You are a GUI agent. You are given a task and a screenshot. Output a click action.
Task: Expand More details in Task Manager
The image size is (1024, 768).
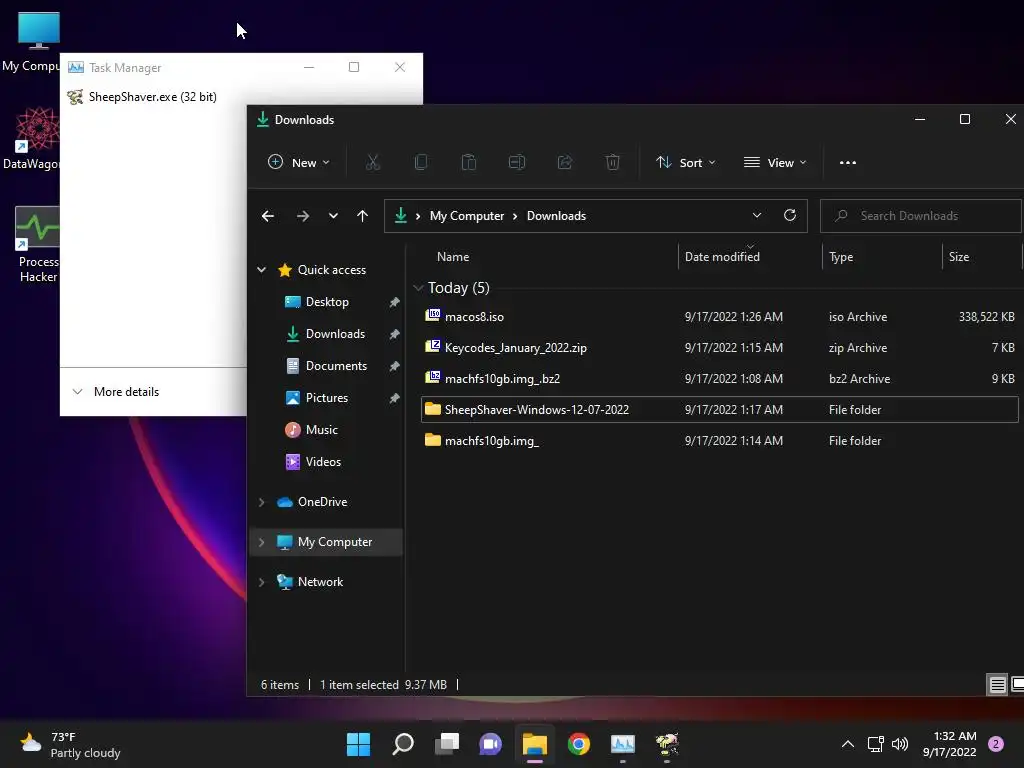point(116,392)
